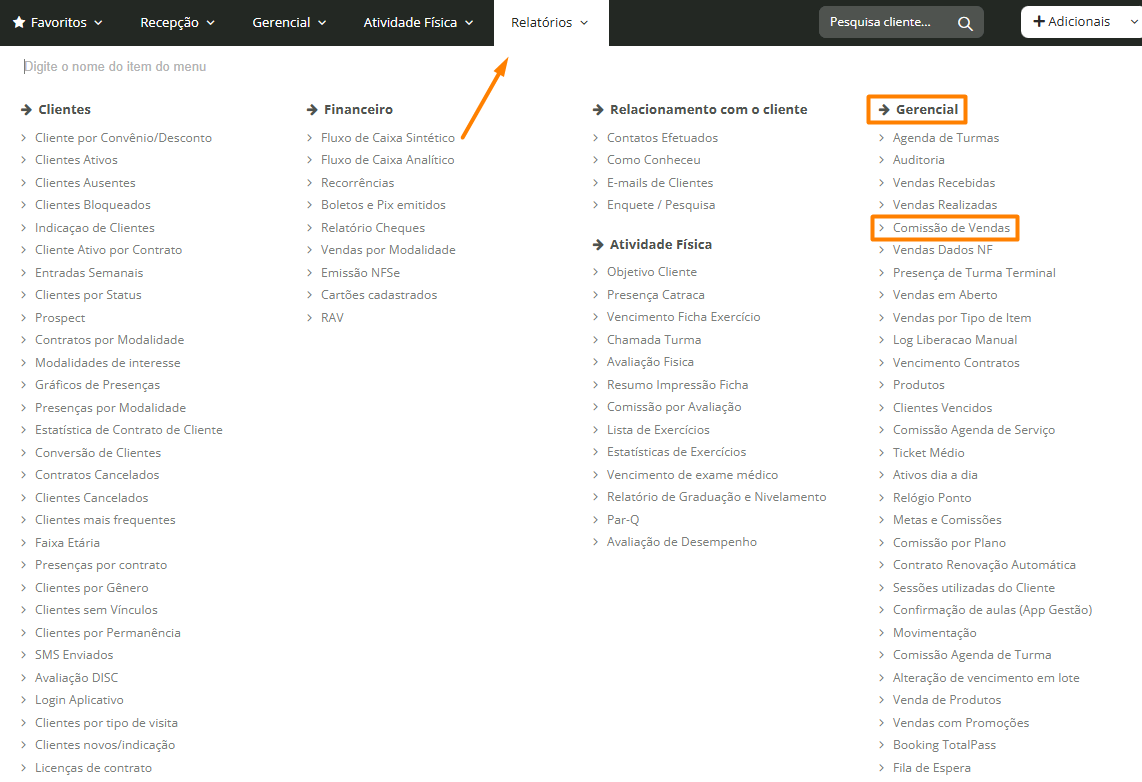Open the Favoritos dropdown menu
The width and height of the screenshot is (1142, 782).
(58, 23)
